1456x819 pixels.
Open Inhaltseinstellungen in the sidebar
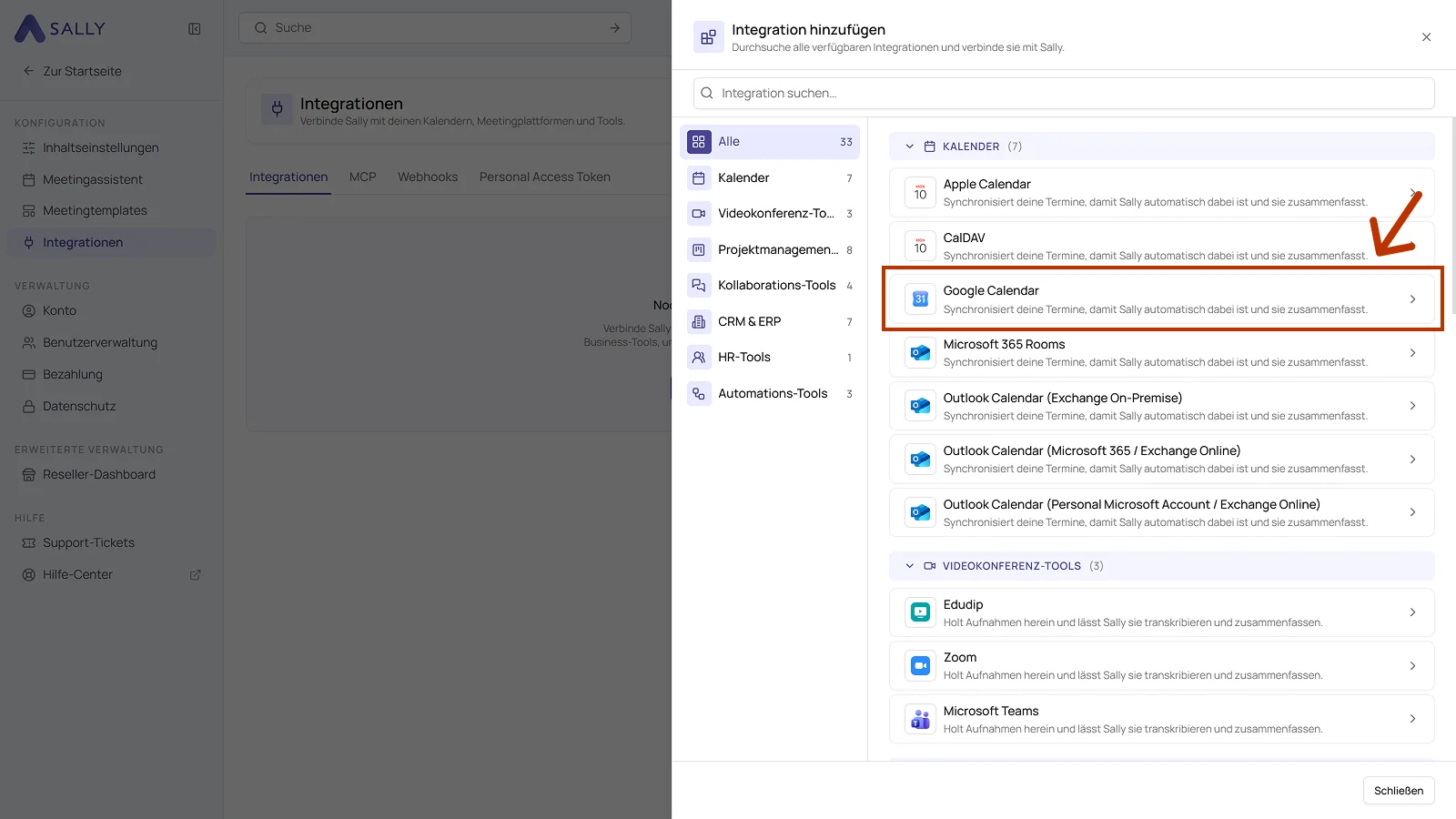click(111, 147)
